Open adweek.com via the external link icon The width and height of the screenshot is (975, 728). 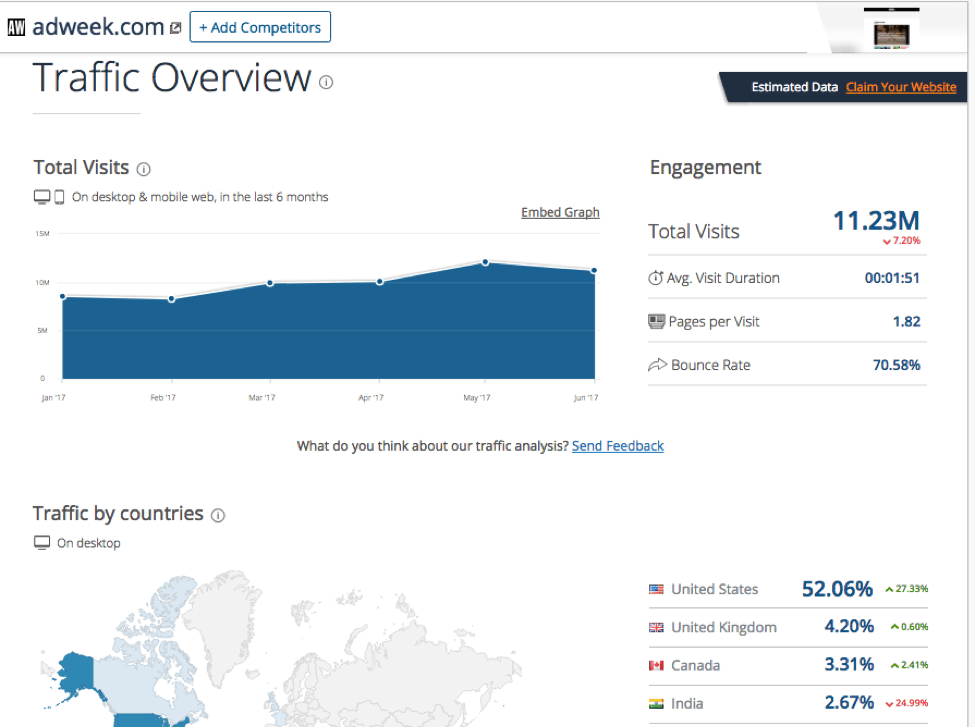(x=175, y=27)
